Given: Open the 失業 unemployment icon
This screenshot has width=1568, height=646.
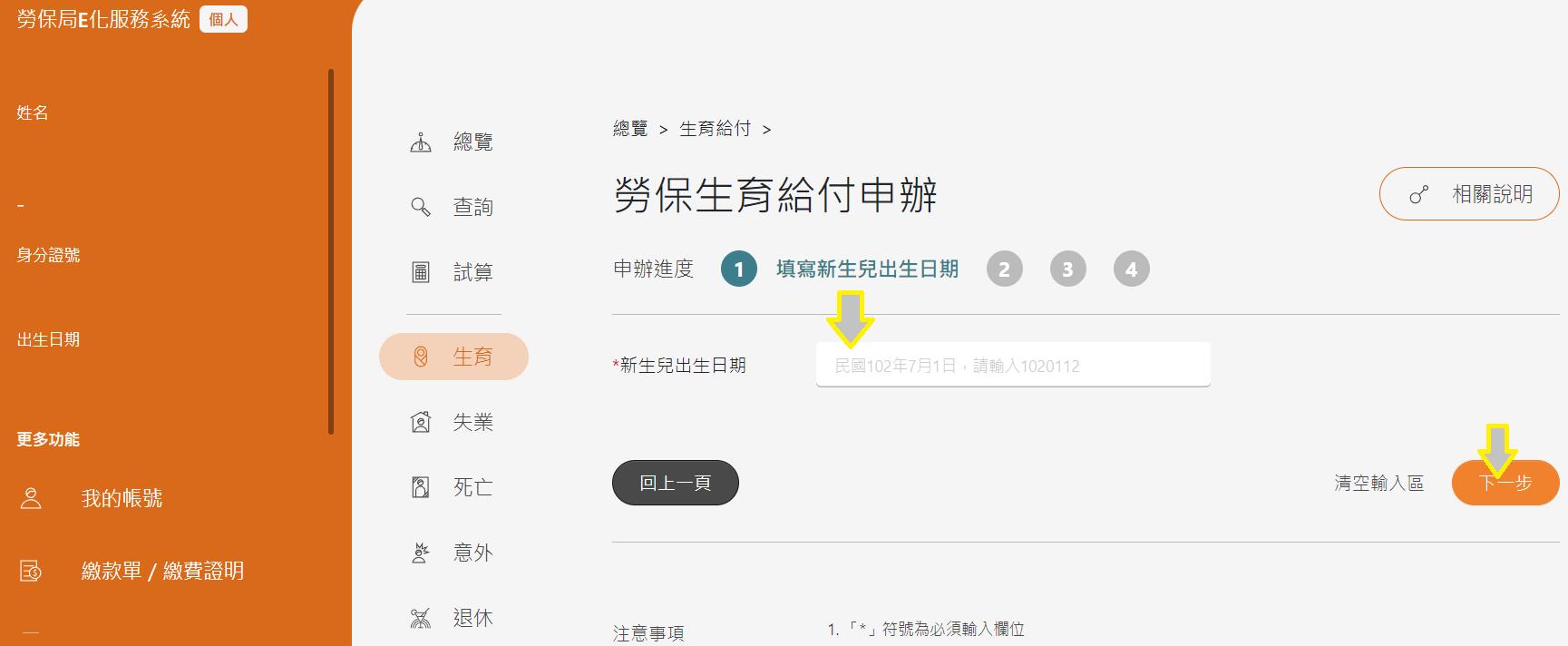Looking at the screenshot, I should pos(421,422).
